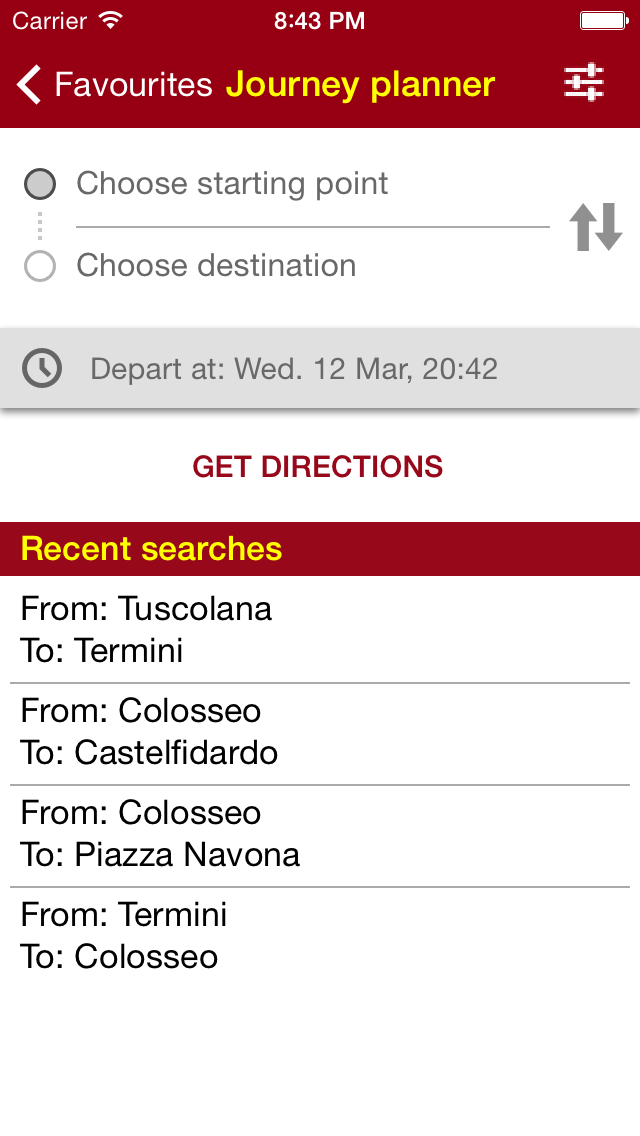Tap the Recent searches header
Viewport: 640px width, 1136px height.
tap(152, 549)
